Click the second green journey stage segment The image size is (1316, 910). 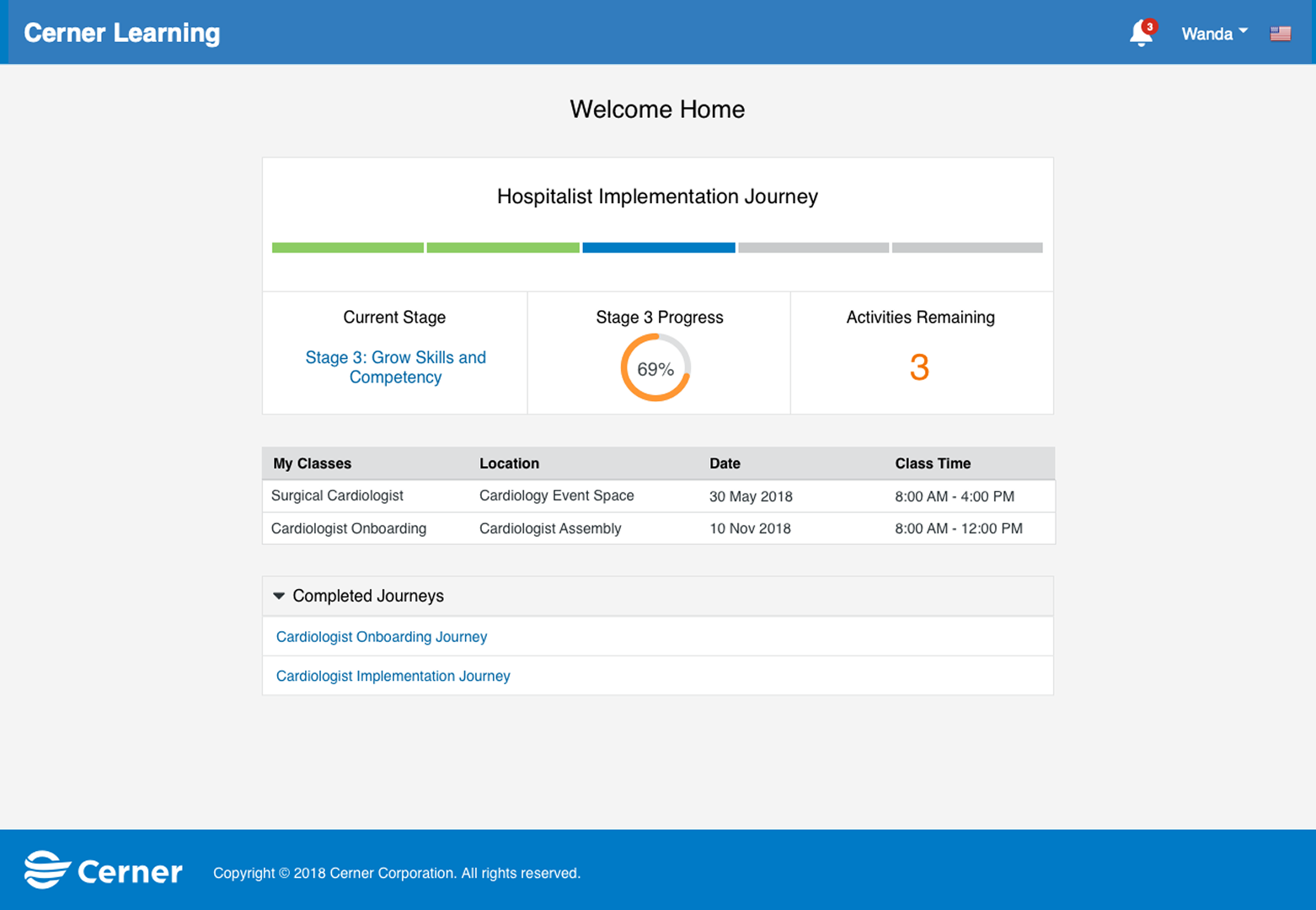(x=503, y=248)
